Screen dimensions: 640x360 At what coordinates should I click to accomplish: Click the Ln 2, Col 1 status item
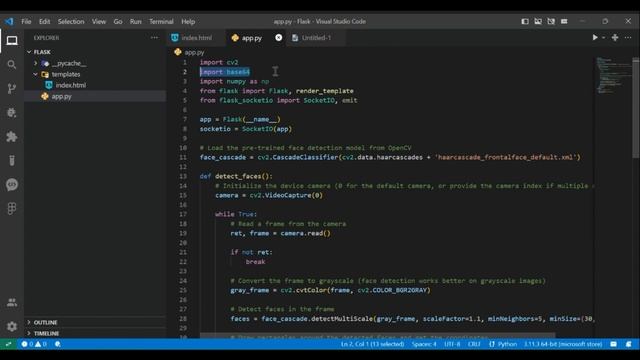point(372,344)
